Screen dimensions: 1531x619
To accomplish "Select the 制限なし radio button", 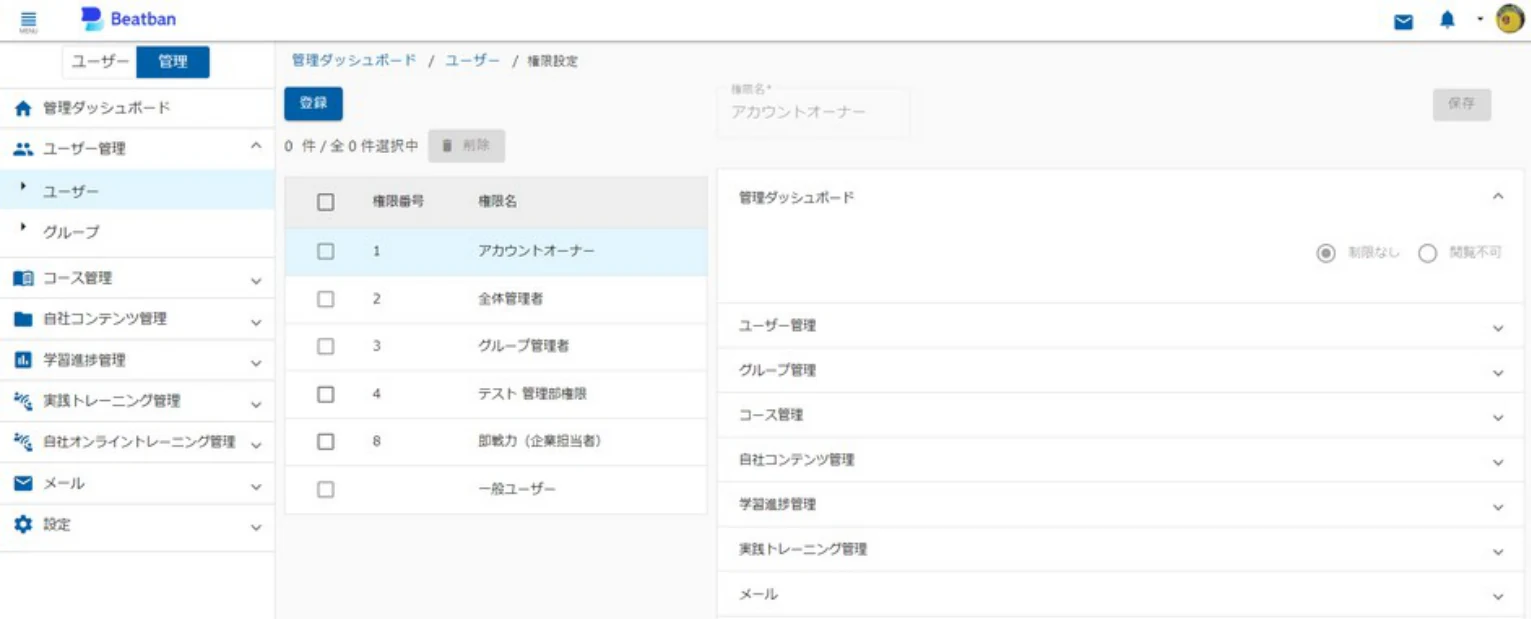I will pyautogui.click(x=1326, y=253).
